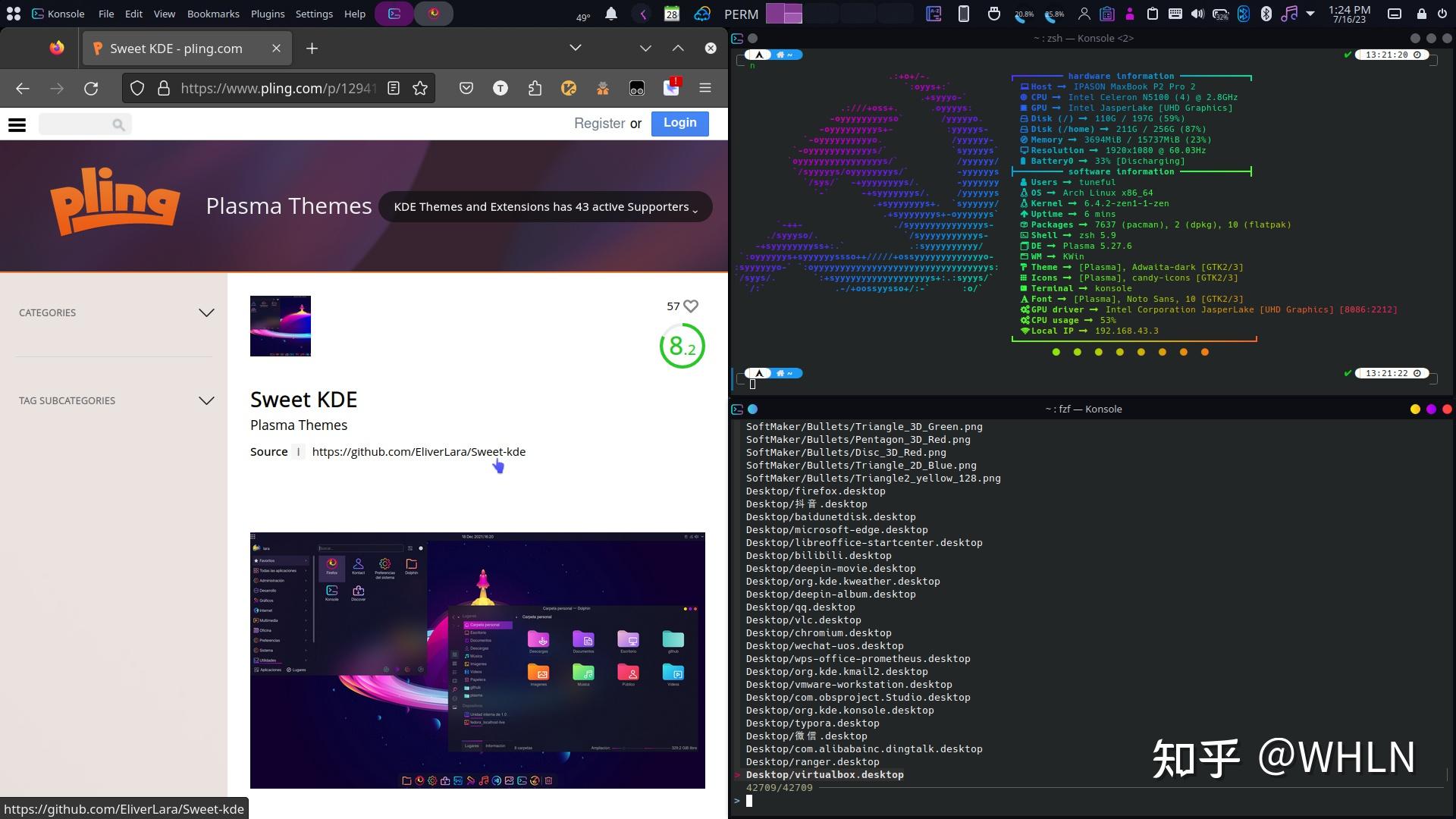Expand hidden system tray icons arrow
Image resolution: width=1456 pixels, height=819 pixels.
tap(1310, 14)
